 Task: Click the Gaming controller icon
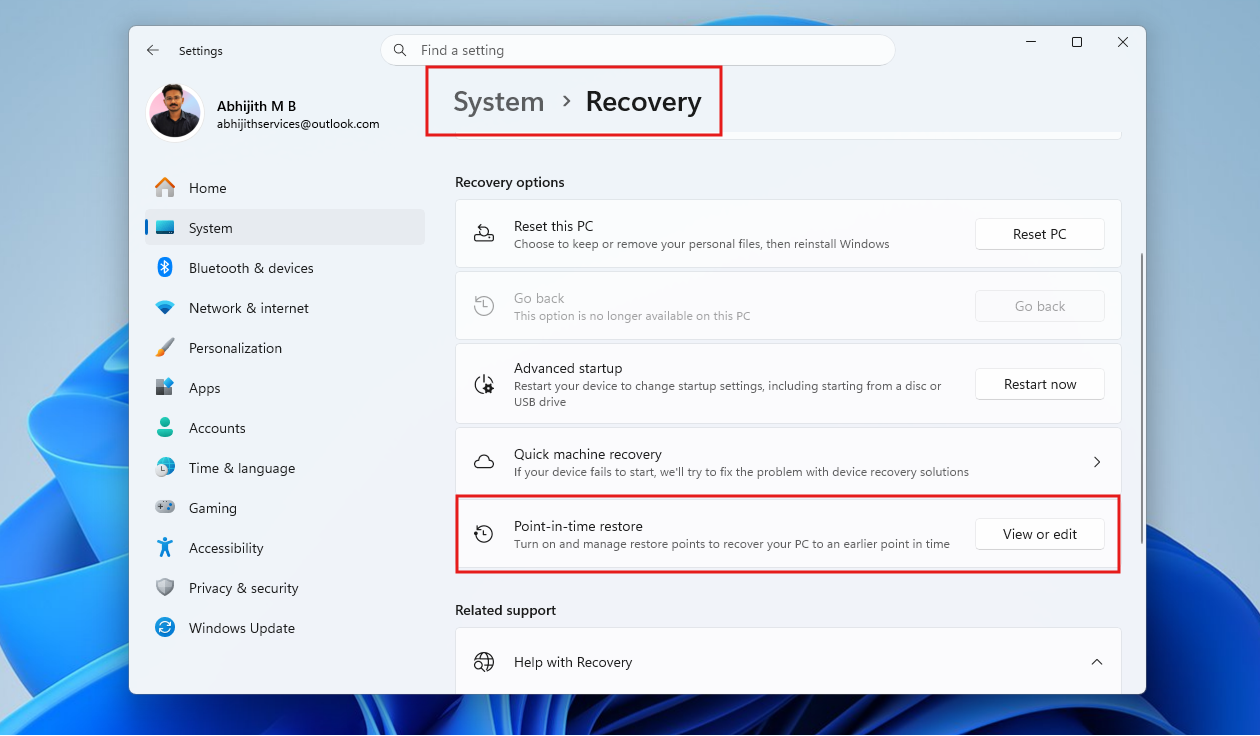click(x=165, y=508)
